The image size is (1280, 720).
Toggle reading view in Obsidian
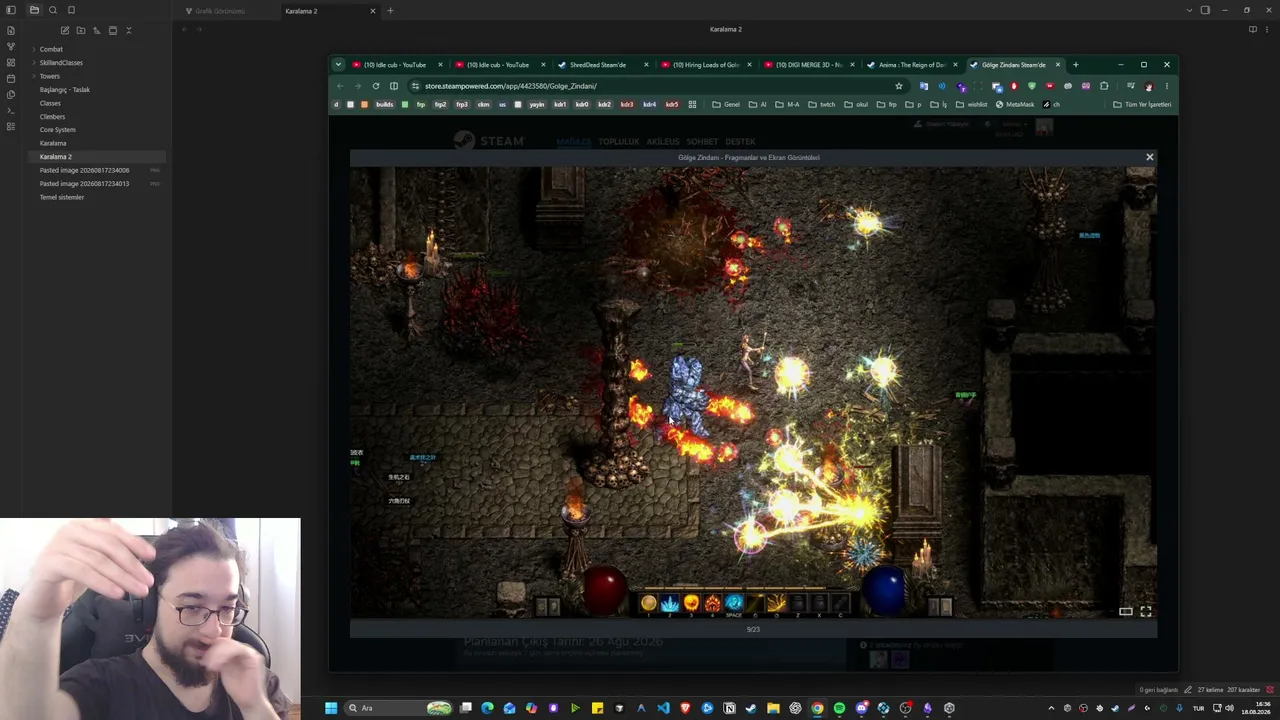[x=1252, y=30]
